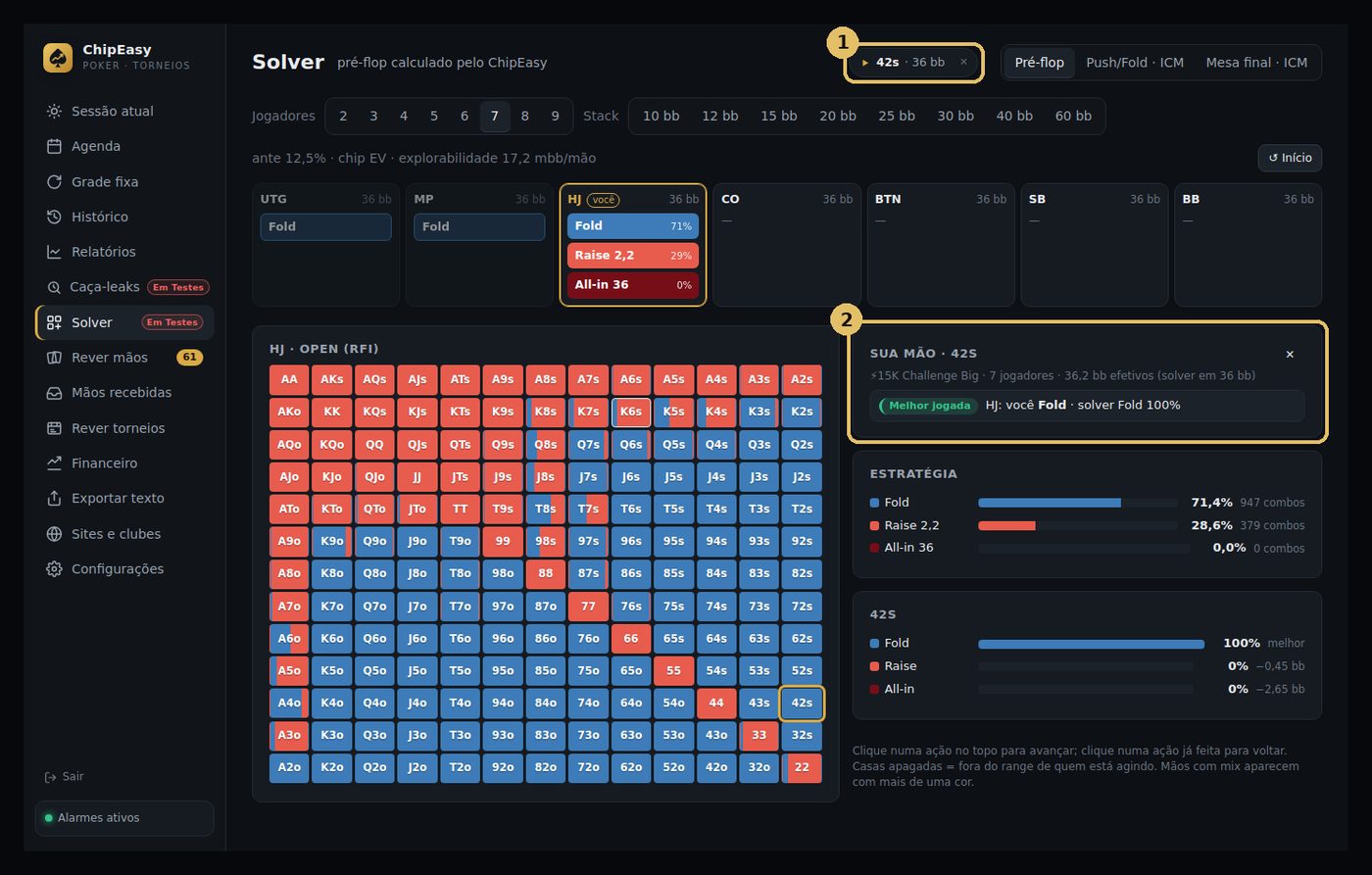Click the MP Fold action
Viewport: 1372px width, 875px height.
pyautogui.click(x=479, y=226)
